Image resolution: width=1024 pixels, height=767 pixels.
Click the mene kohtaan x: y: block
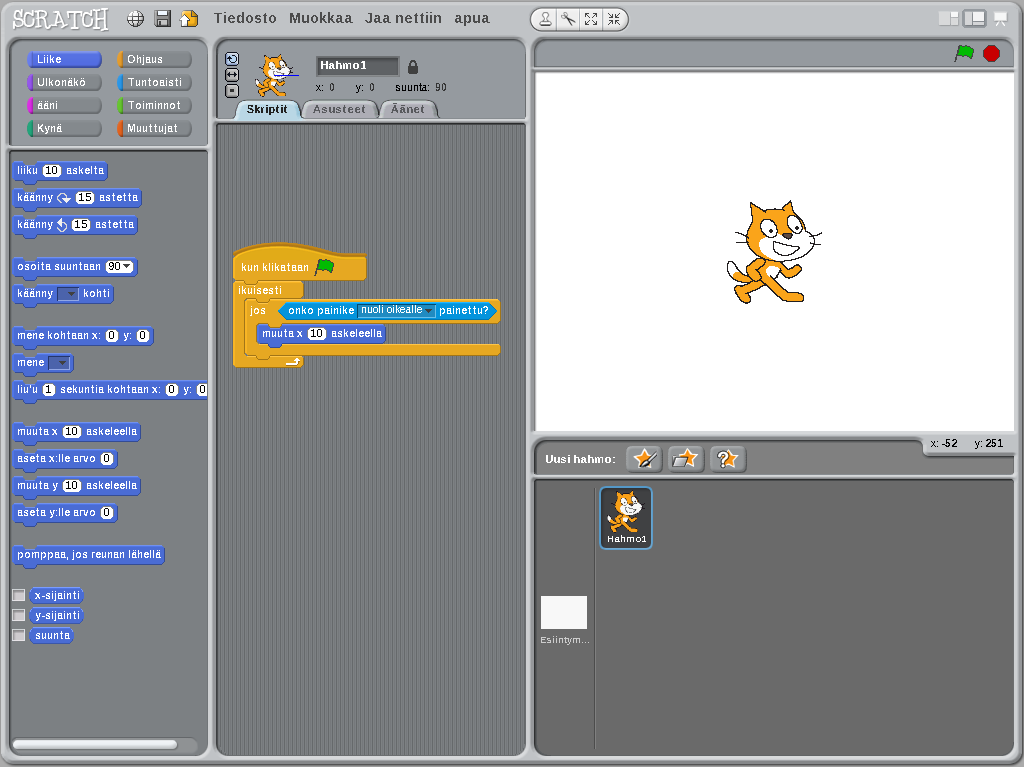tap(83, 336)
